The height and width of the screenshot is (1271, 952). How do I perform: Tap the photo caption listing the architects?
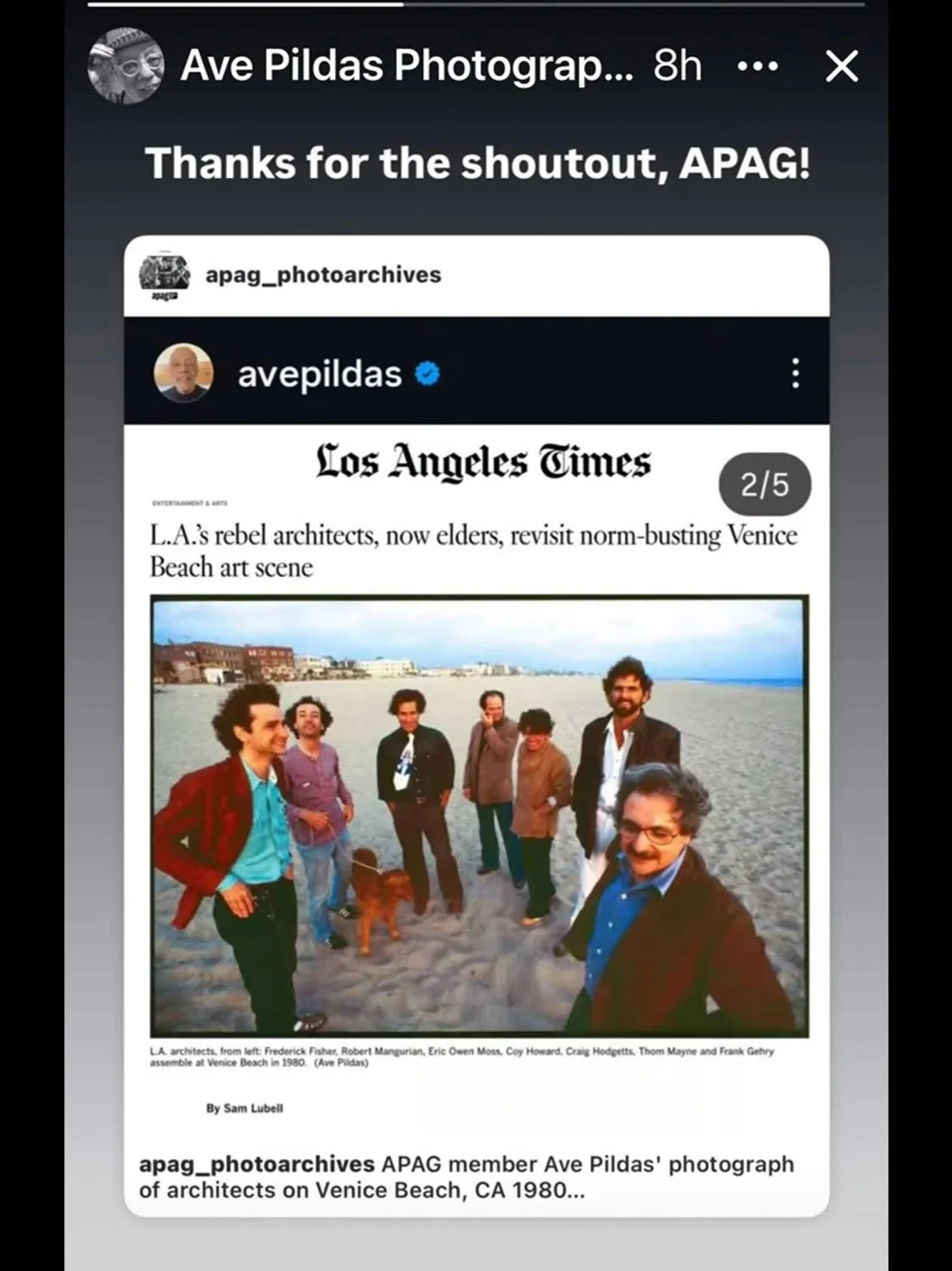(462, 1057)
